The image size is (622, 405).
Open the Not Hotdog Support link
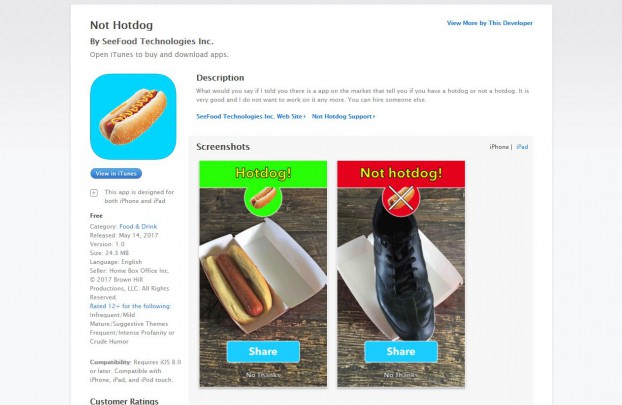pyautogui.click(x=344, y=116)
